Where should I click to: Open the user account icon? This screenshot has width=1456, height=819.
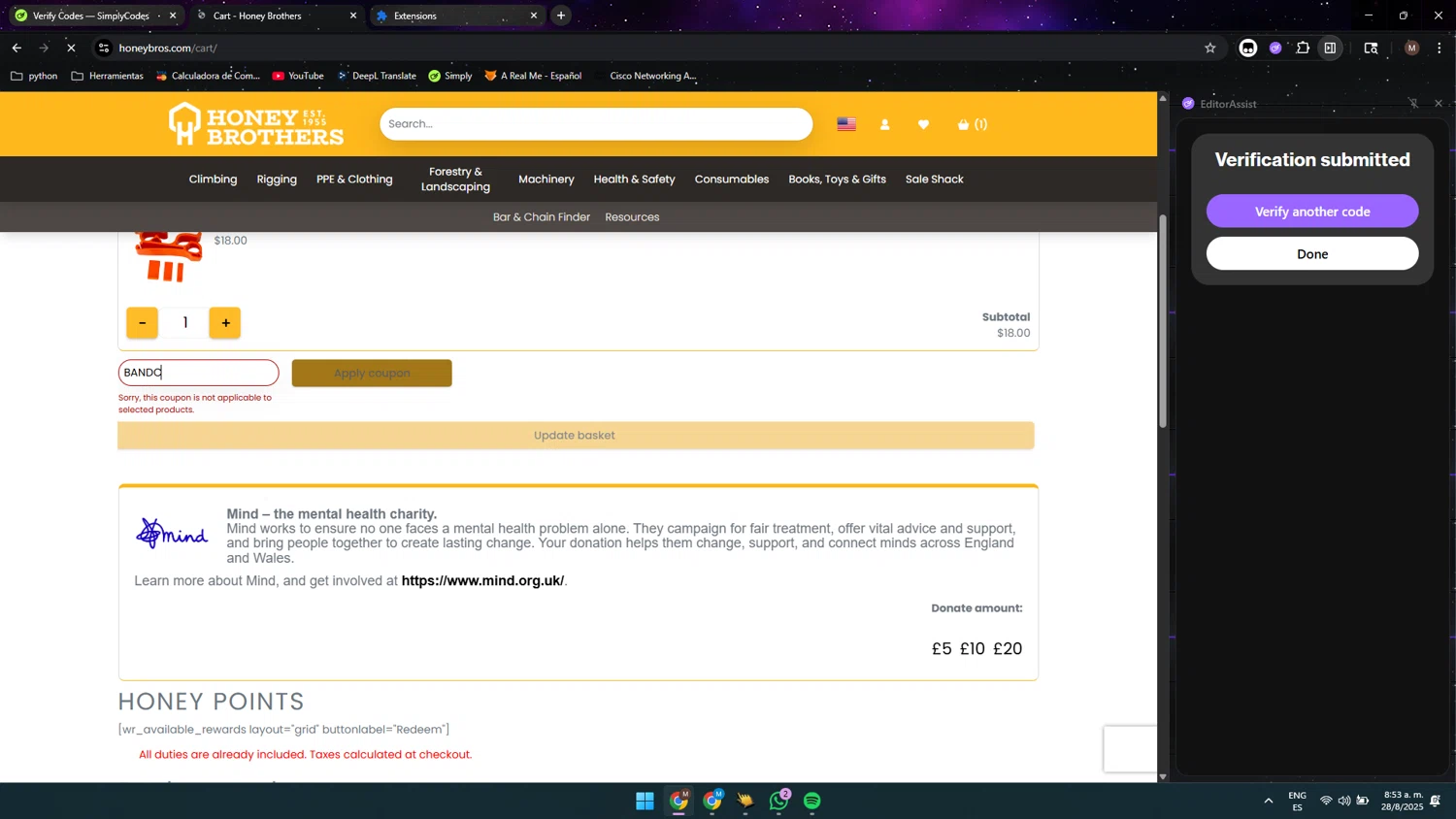click(x=884, y=124)
